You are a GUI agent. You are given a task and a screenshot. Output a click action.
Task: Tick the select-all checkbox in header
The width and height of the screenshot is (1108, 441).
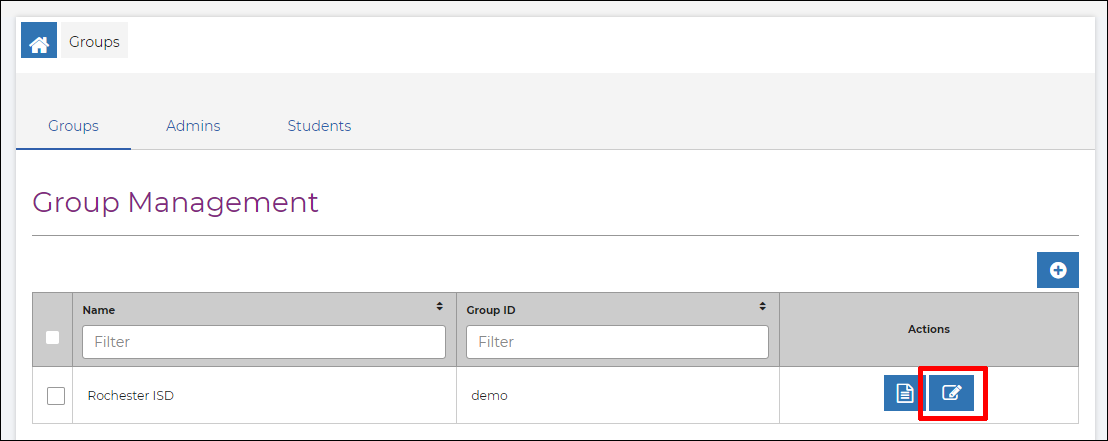[52, 338]
